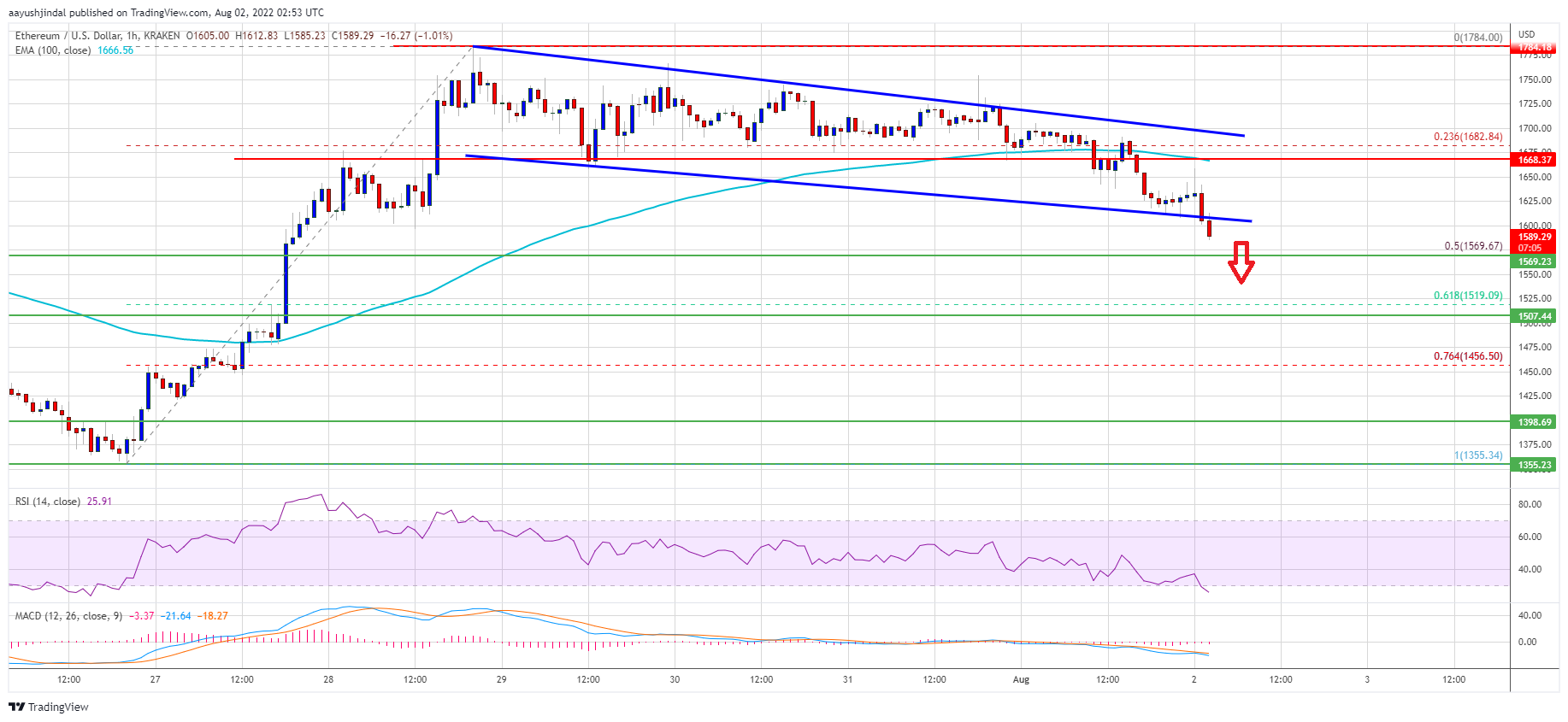Click the 1355.23 green price label
Viewport: 1568px width, 722px height.
[1534, 465]
